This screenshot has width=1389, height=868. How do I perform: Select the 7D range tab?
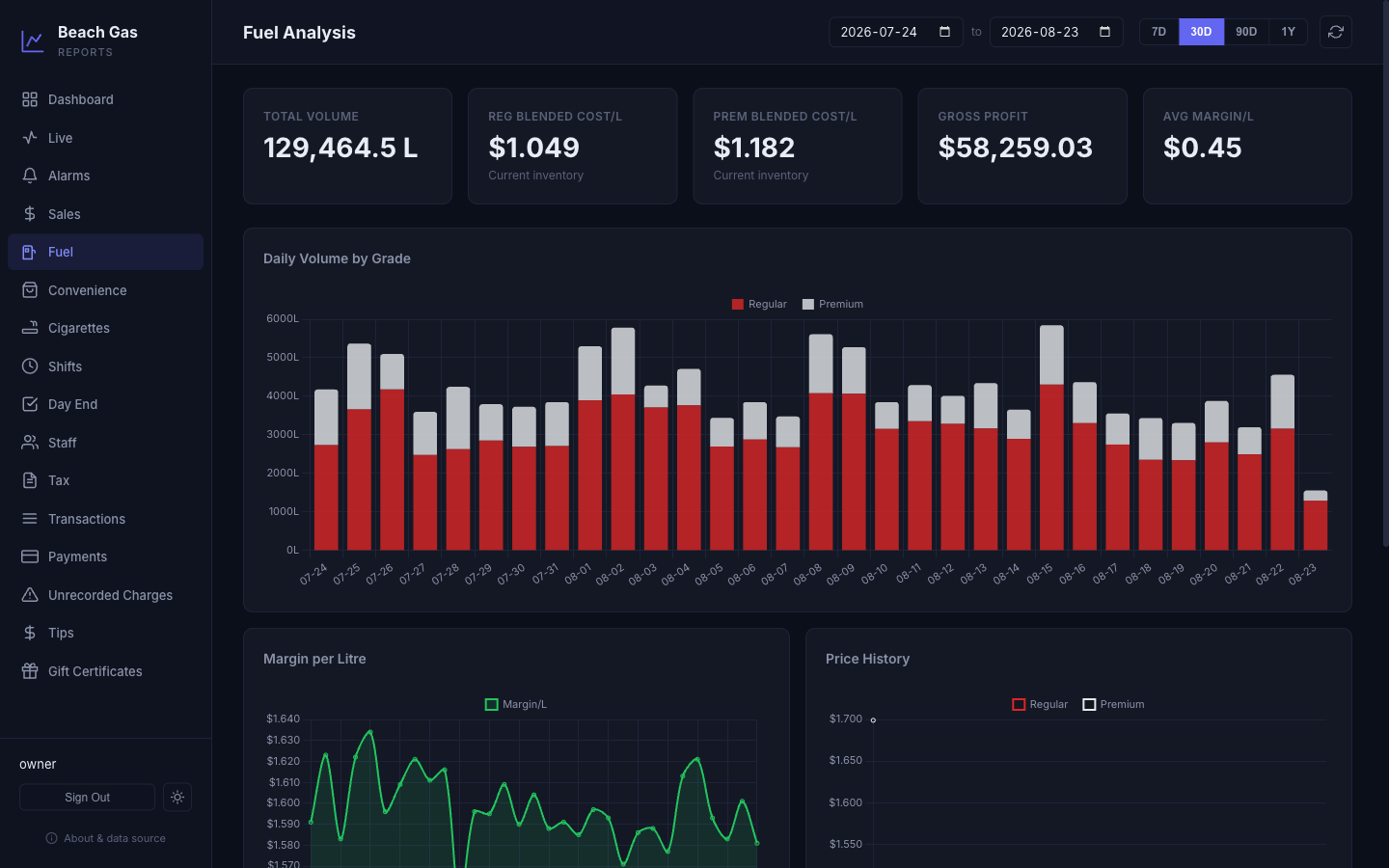point(1158,32)
